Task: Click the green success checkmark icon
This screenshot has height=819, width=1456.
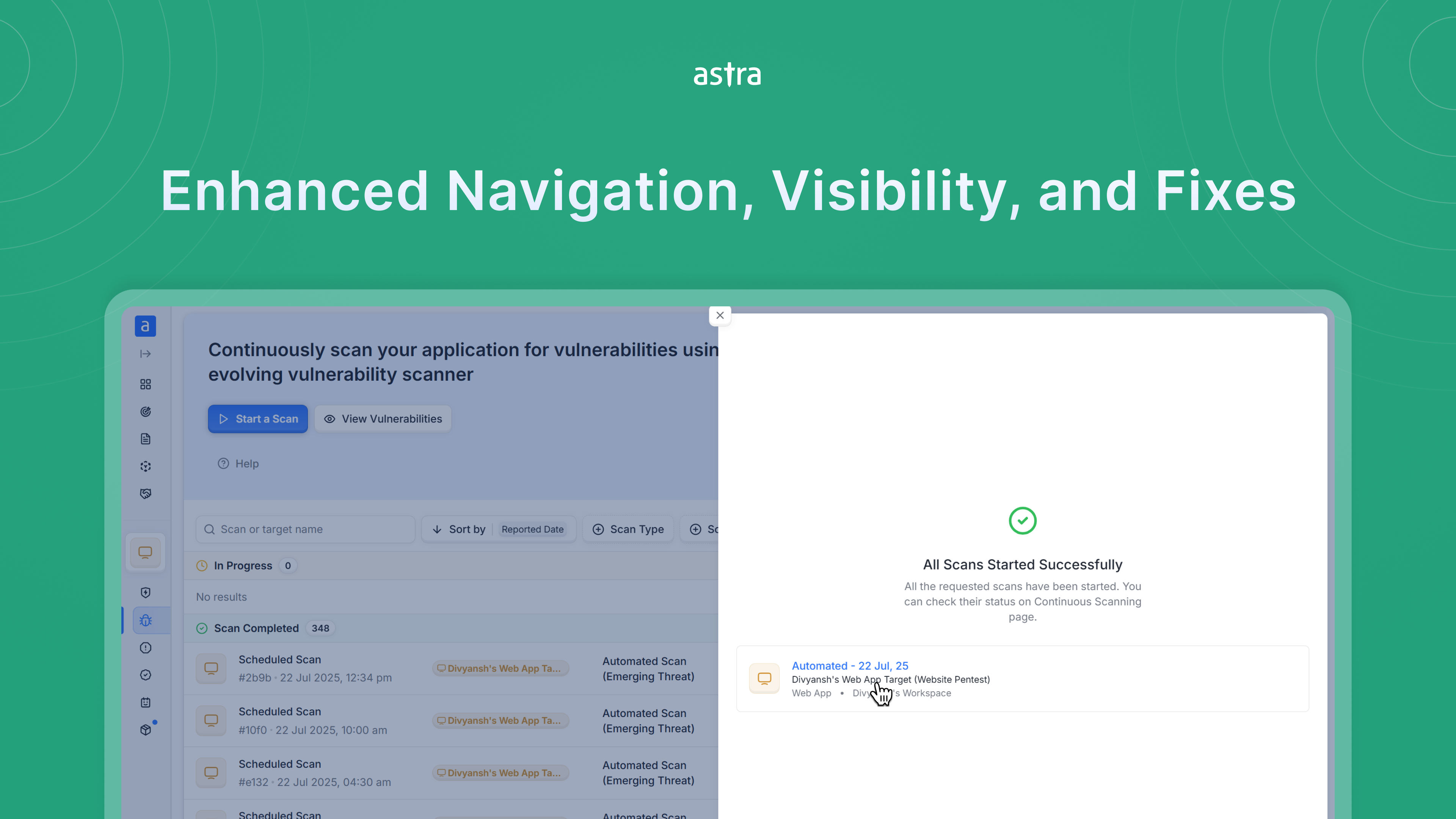Action: (x=1023, y=521)
